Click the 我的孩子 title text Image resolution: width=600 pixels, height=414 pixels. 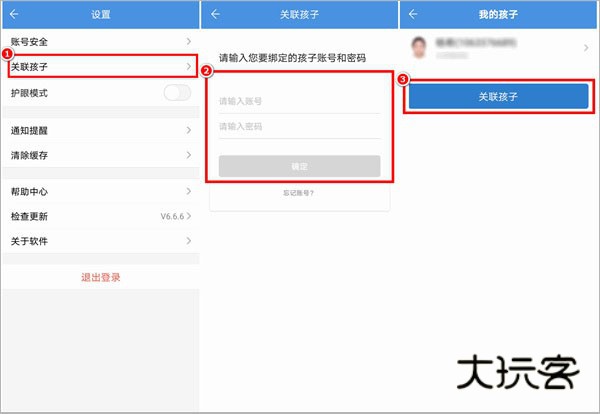498,15
